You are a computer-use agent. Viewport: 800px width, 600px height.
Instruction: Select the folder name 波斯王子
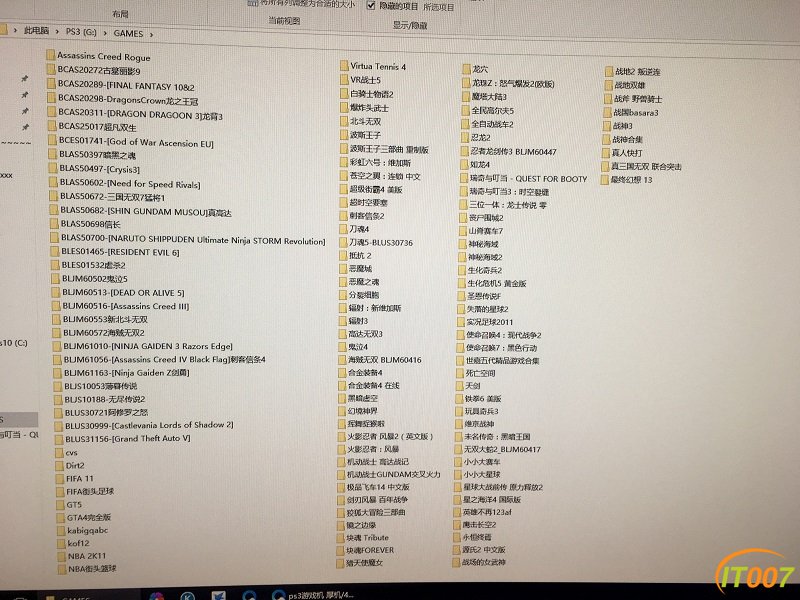(365, 135)
